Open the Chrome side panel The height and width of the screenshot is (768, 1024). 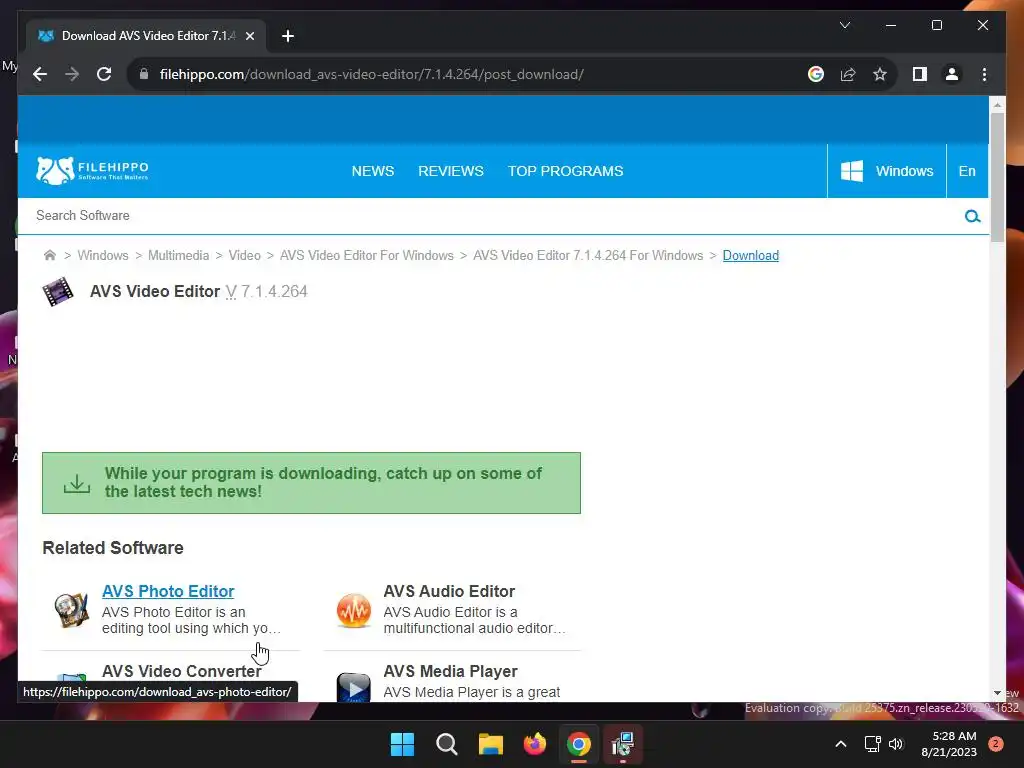(x=920, y=74)
